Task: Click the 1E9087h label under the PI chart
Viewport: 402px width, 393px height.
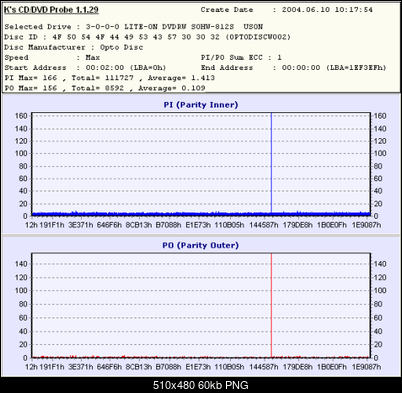Action: [366, 225]
